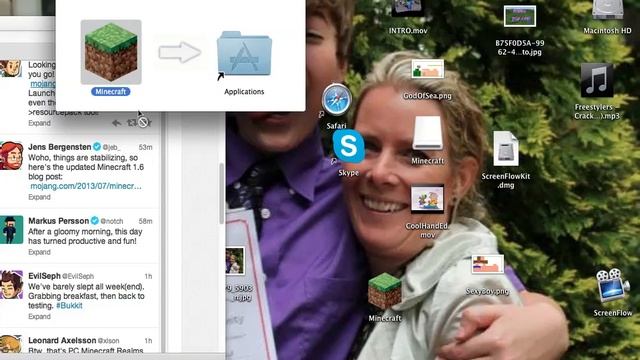Click Jens Bergensten's verified badge
Screen dimensions: 640x360
[97, 146]
